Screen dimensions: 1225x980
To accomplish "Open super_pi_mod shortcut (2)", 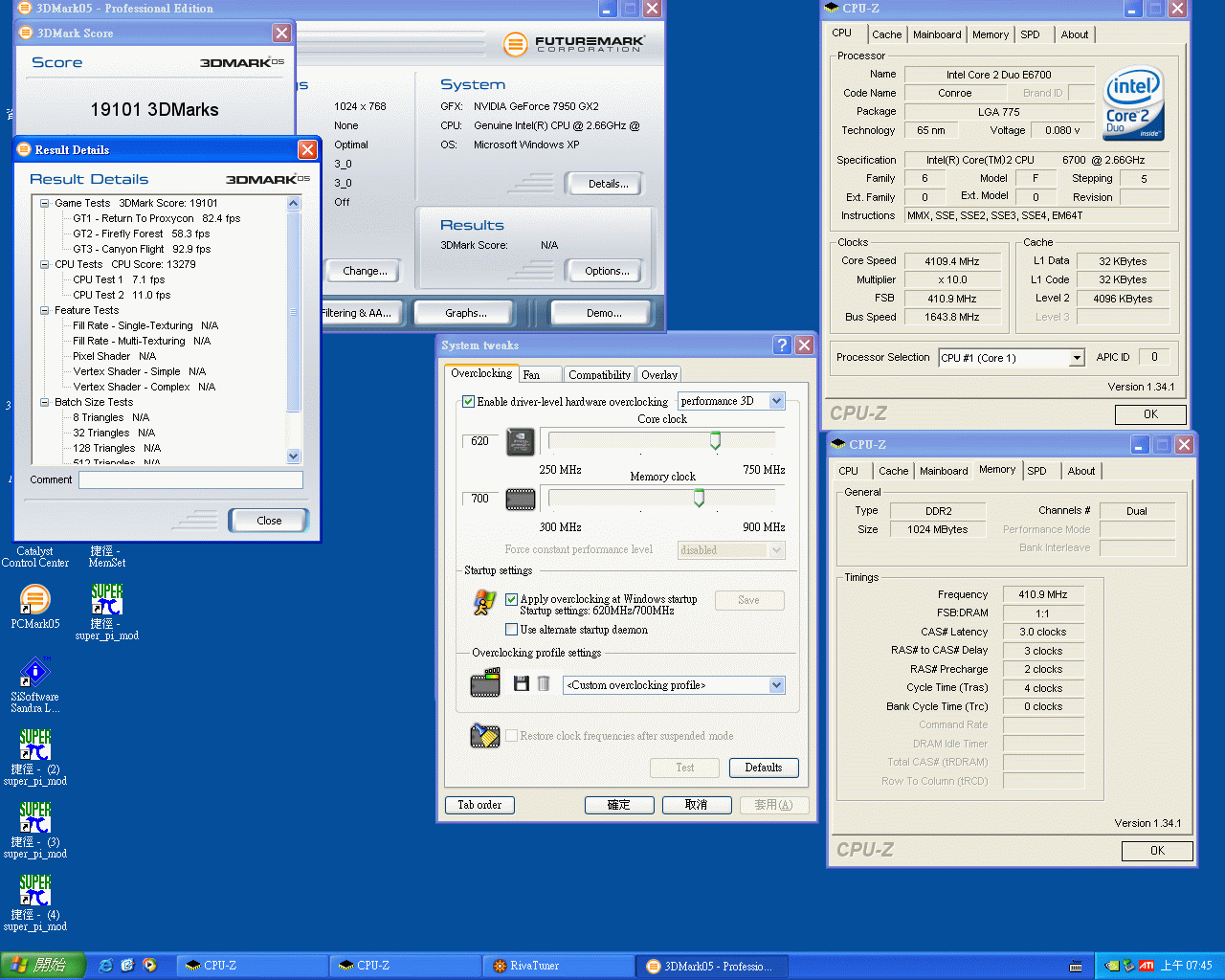I will coord(35,757).
